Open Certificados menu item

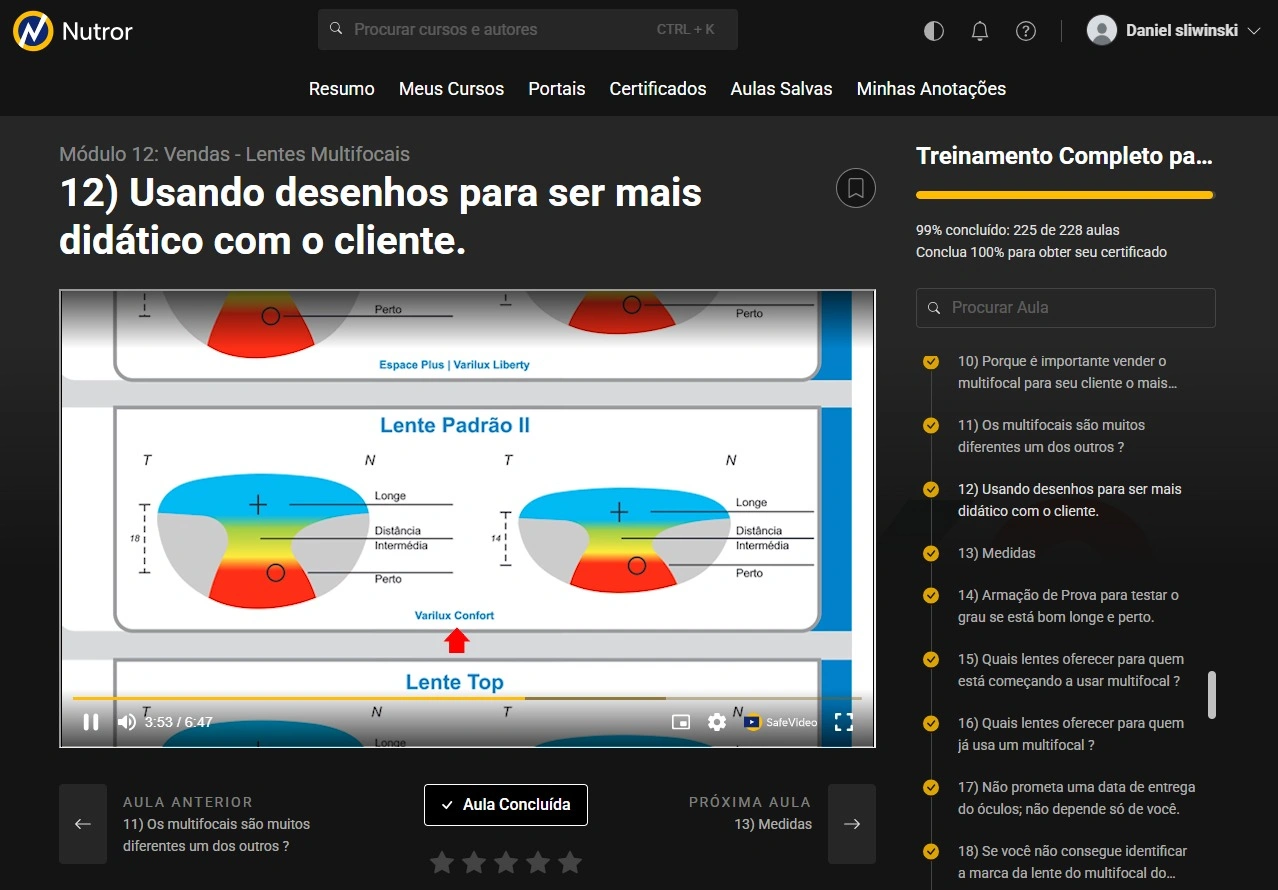coord(657,89)
